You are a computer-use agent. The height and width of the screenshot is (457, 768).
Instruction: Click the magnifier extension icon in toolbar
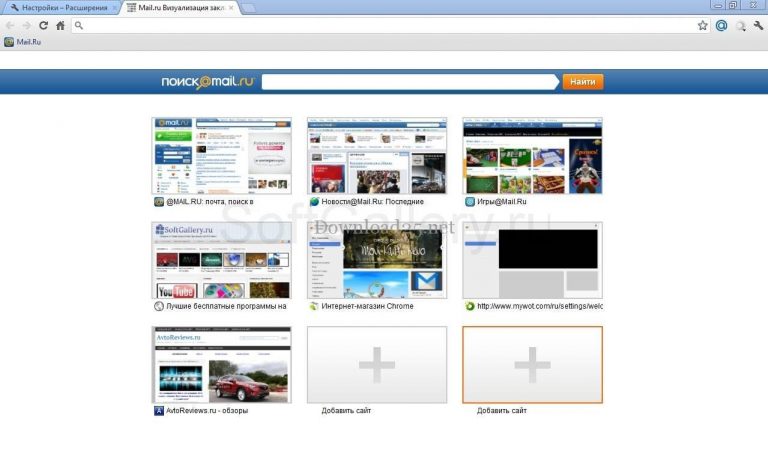(x=741, y=26)
